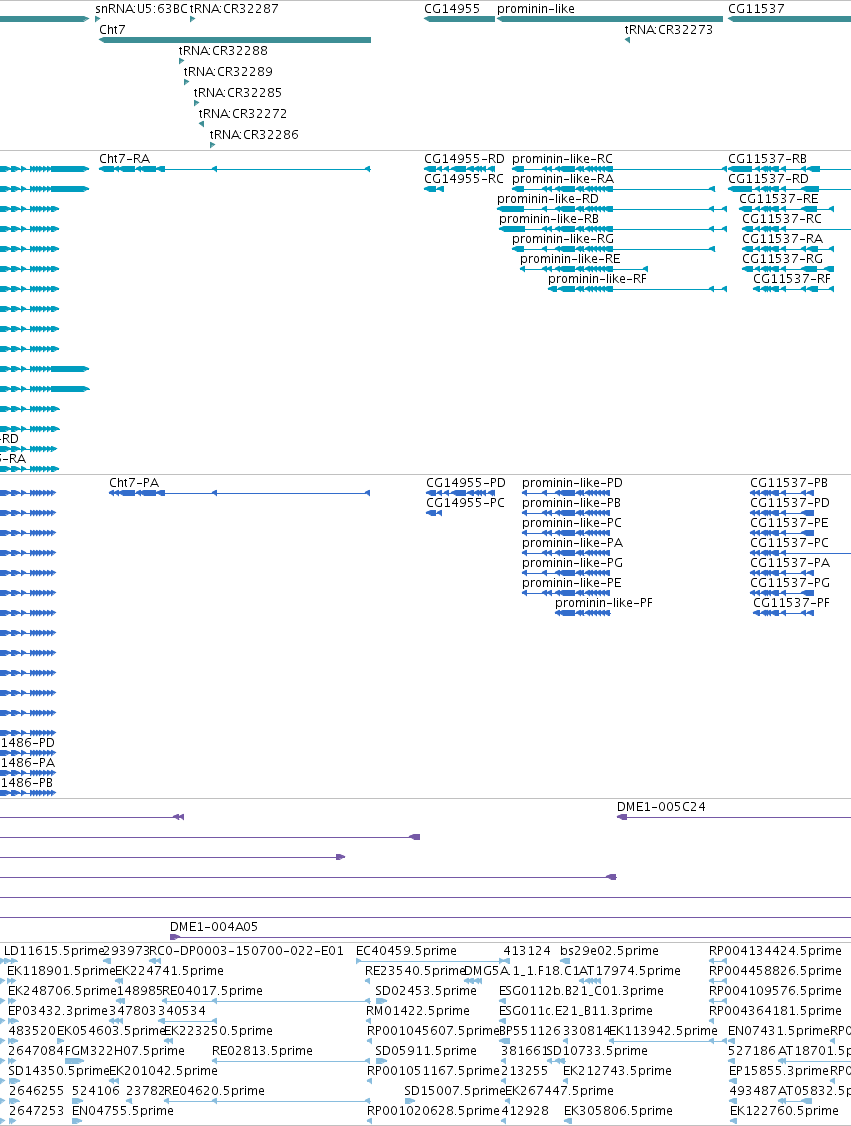The height and width of the screenshot is (1126, 851).
Task: Click EST EK224741.5prime
Action: point(169,971)
